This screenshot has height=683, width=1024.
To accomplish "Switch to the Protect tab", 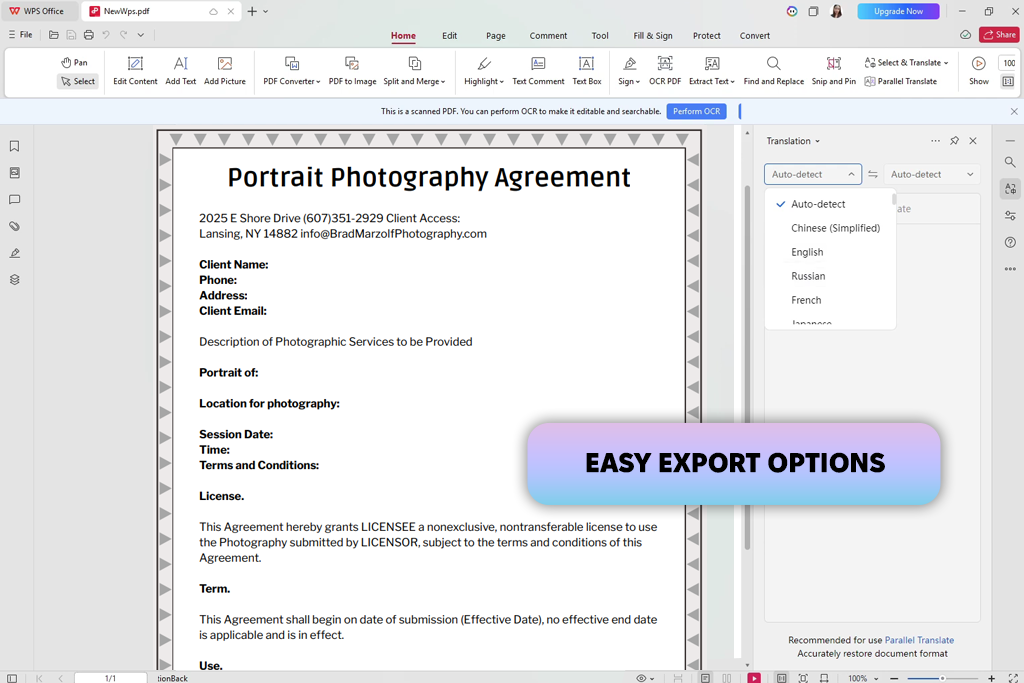I will click(707, 35).
